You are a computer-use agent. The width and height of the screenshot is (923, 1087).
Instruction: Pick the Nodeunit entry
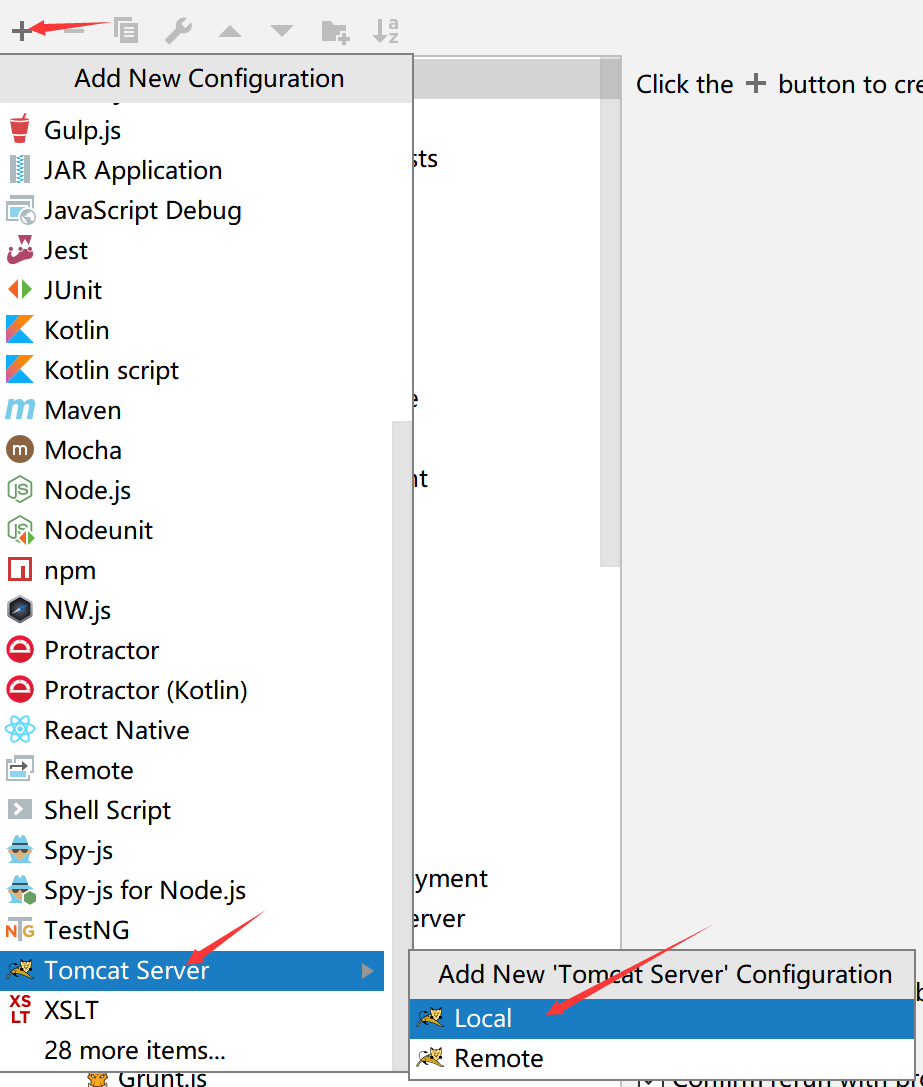[x=191, y=530]
